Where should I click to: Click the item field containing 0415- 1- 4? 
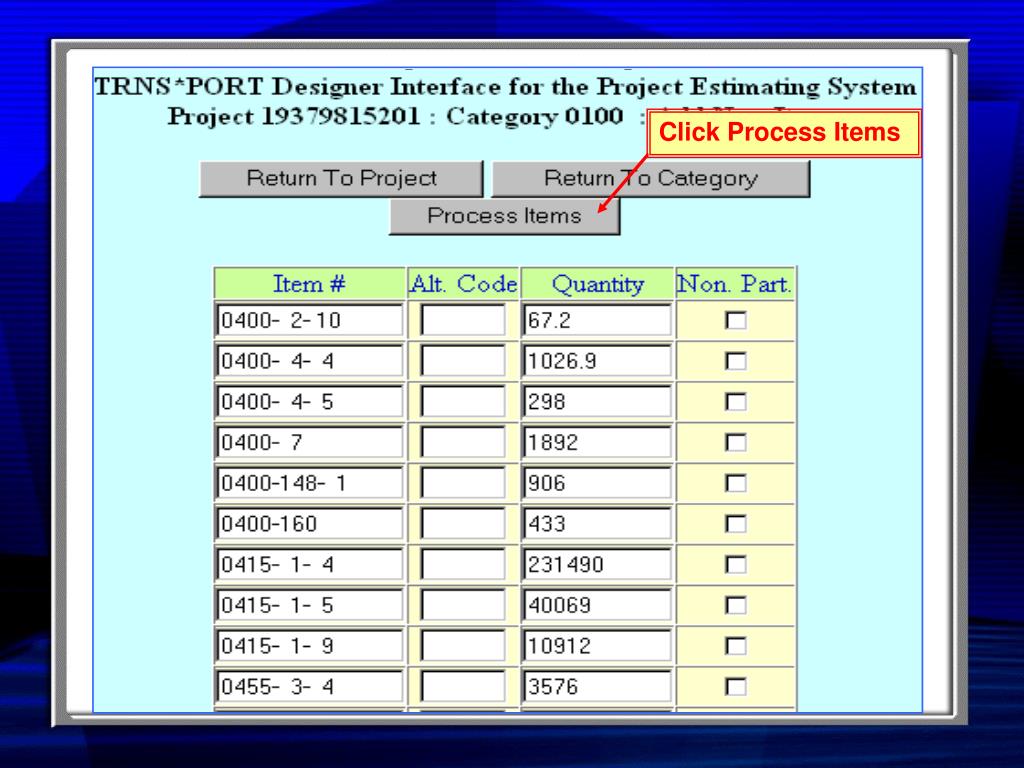click(x=310, y=564)
